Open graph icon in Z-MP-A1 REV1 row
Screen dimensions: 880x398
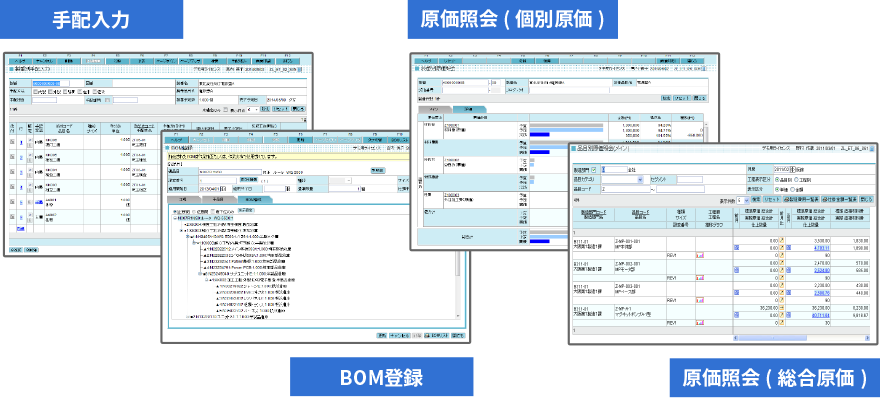tap(700, 323)
